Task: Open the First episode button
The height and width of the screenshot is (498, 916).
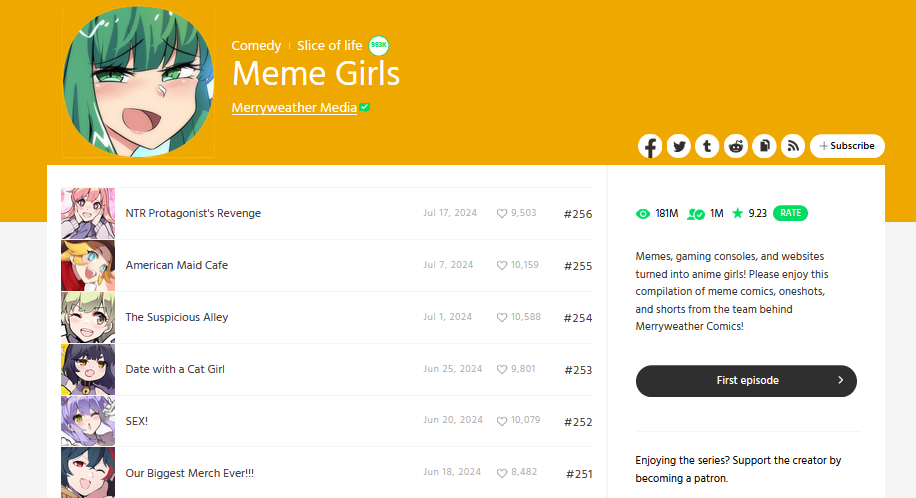Action: (746, 381)
